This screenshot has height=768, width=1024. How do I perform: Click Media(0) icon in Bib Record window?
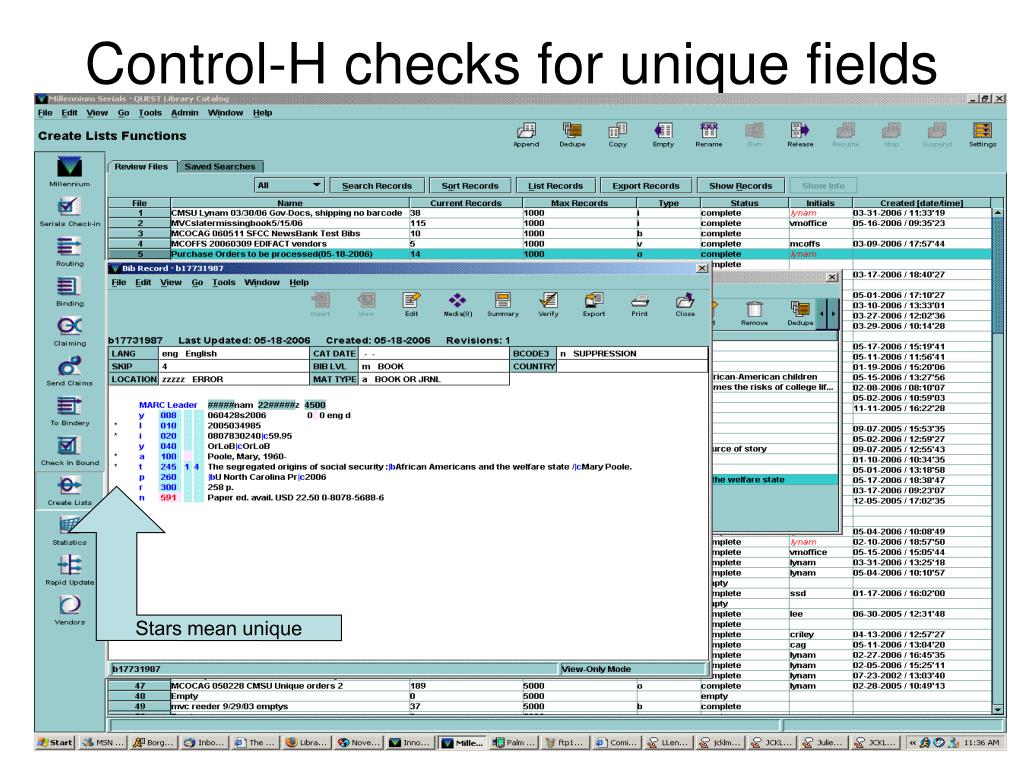click(457, 304)
